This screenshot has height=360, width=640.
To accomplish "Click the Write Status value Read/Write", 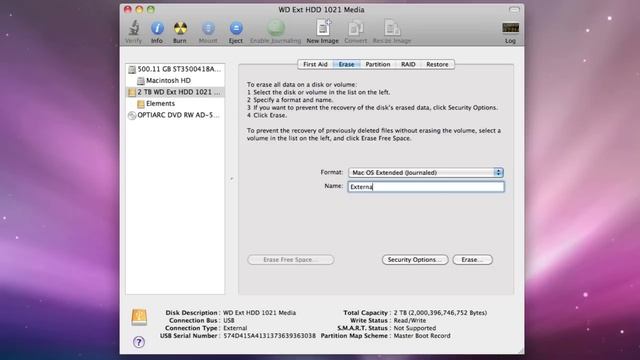I will tap(410, 320).
